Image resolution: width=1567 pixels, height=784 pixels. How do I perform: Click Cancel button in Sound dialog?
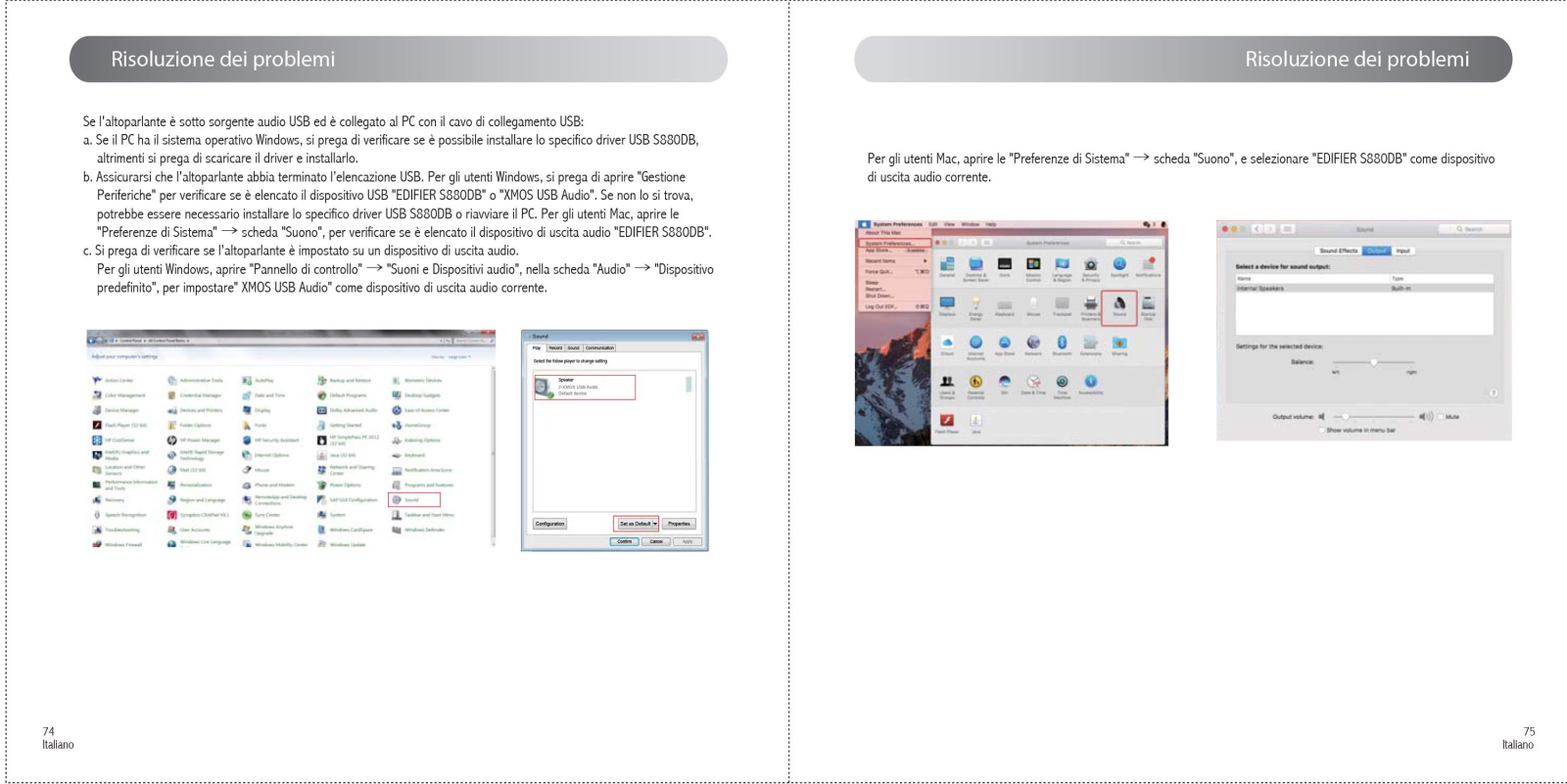click(x=656, y=541)
